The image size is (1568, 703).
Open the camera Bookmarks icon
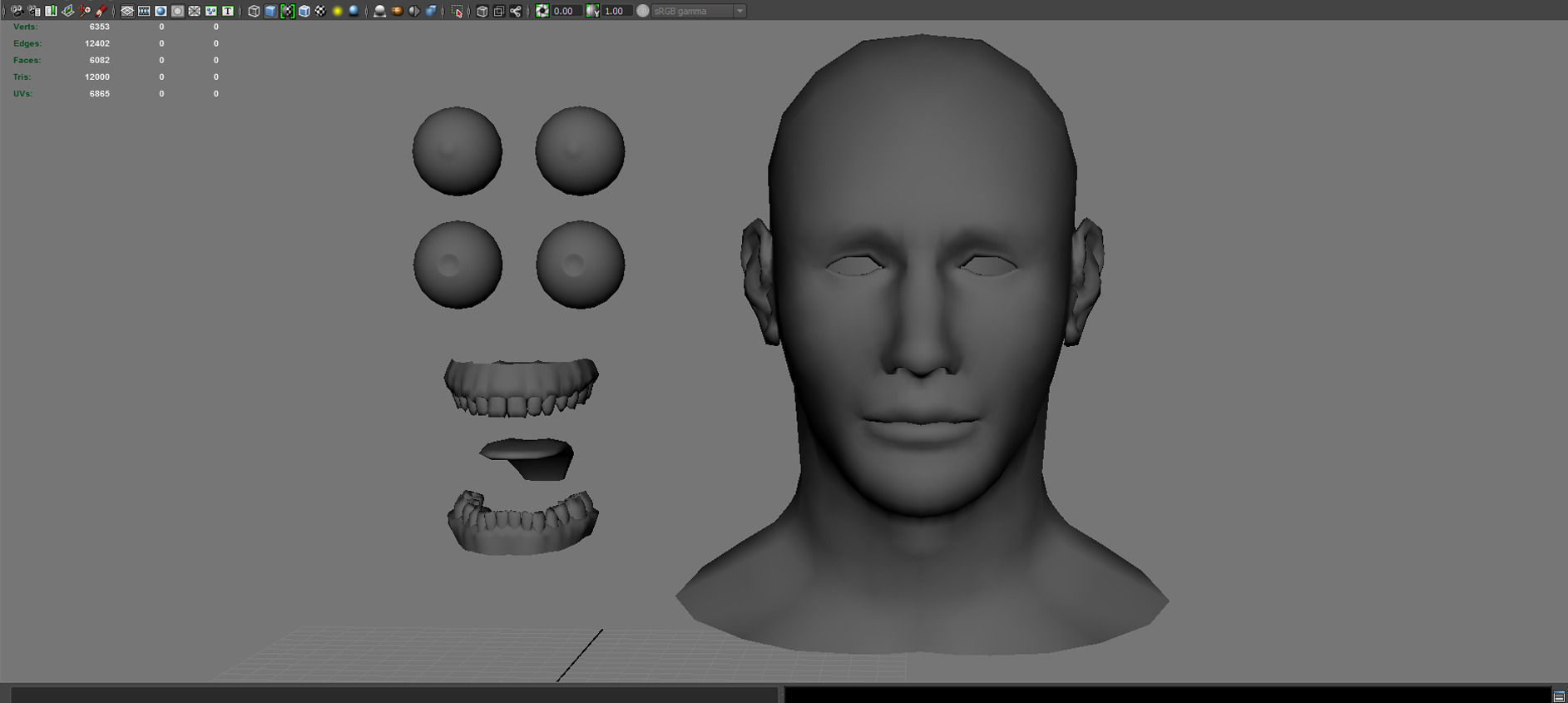point(51,11)
